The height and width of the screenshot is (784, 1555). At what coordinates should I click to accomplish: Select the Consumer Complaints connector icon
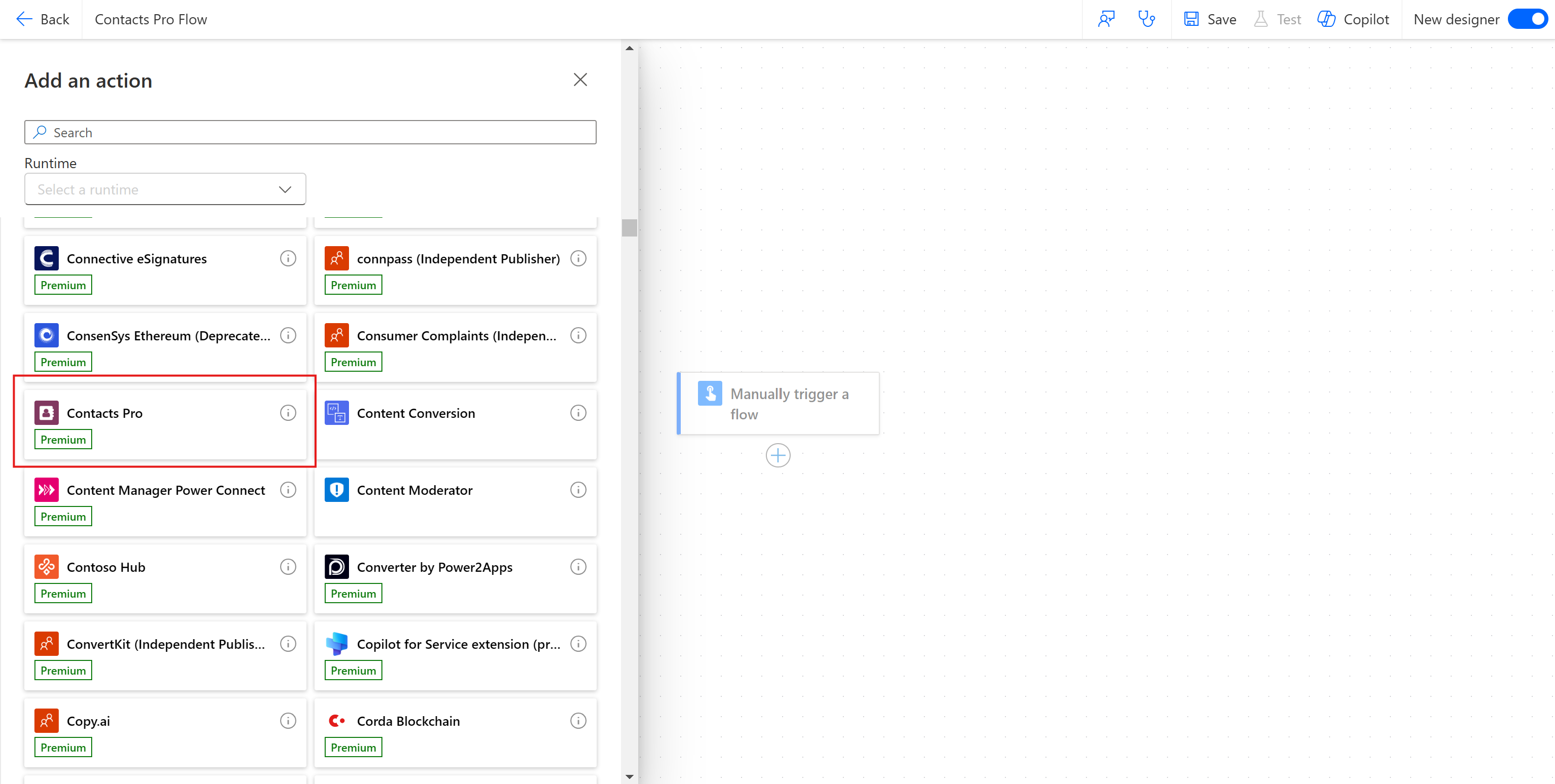click(337, 335)
